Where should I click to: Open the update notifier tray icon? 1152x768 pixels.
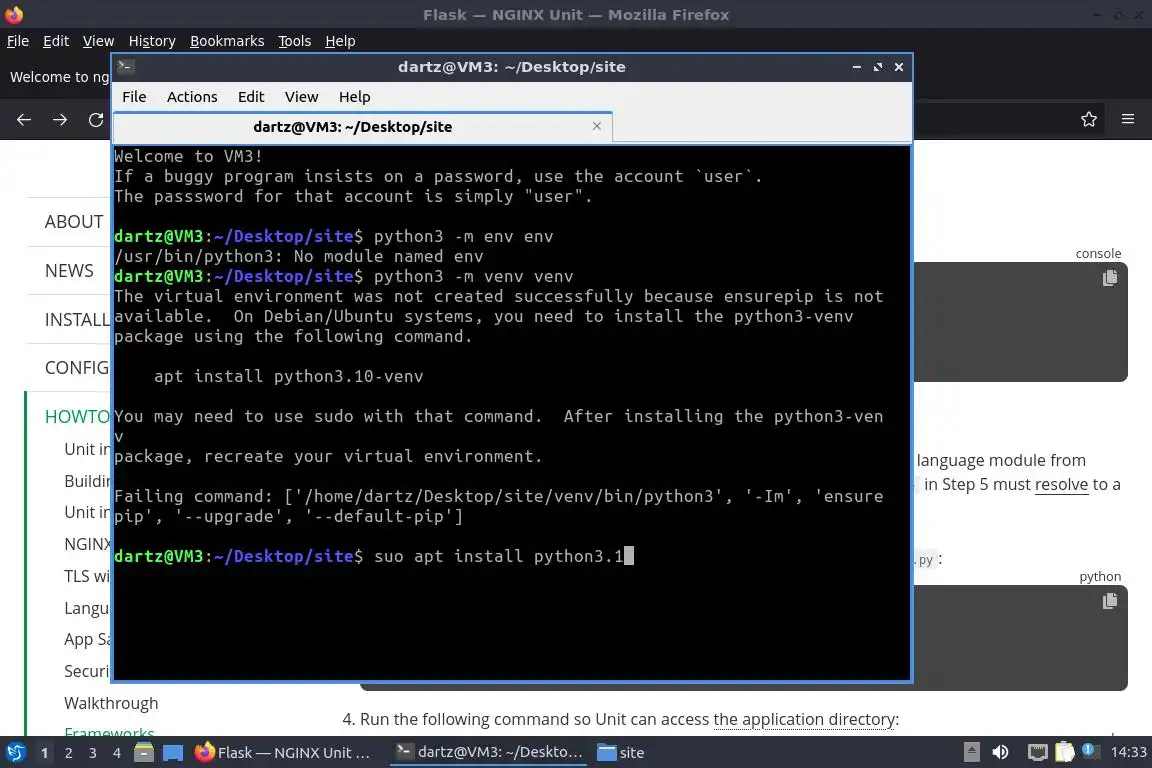tap(1090, 752)
